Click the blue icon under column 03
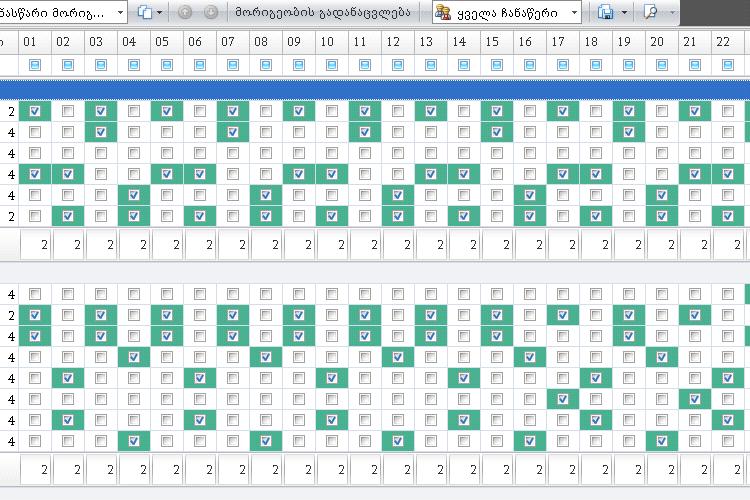Screen dimensions: 750x500 101,65
